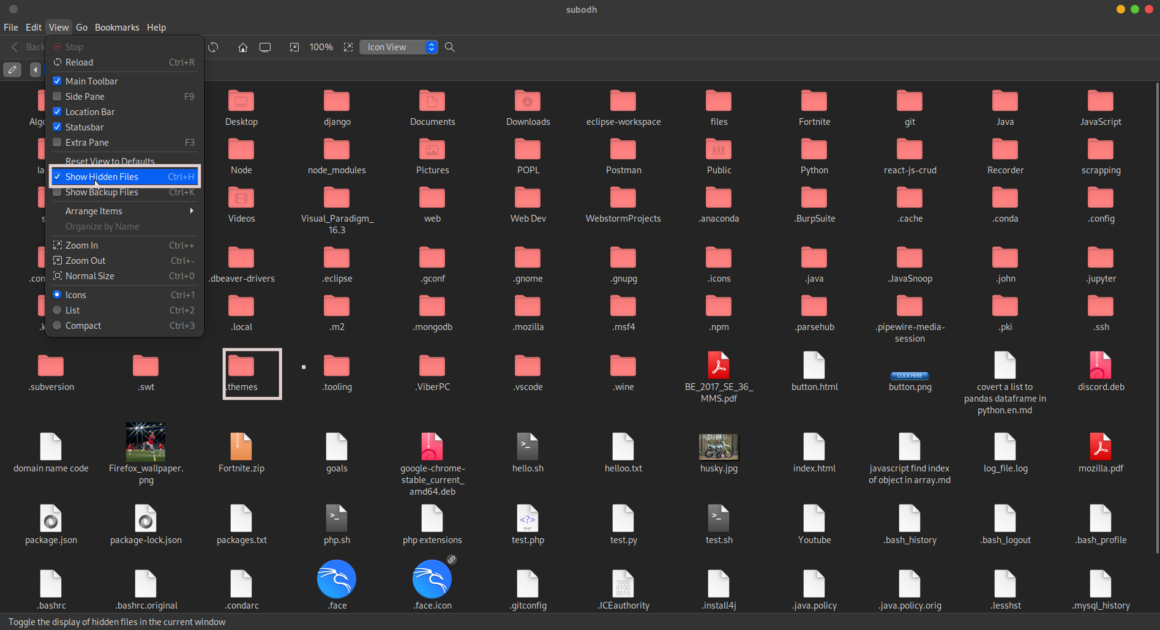
Task: Click the Reload icon in the toolbar
Action: coord(213,46)
